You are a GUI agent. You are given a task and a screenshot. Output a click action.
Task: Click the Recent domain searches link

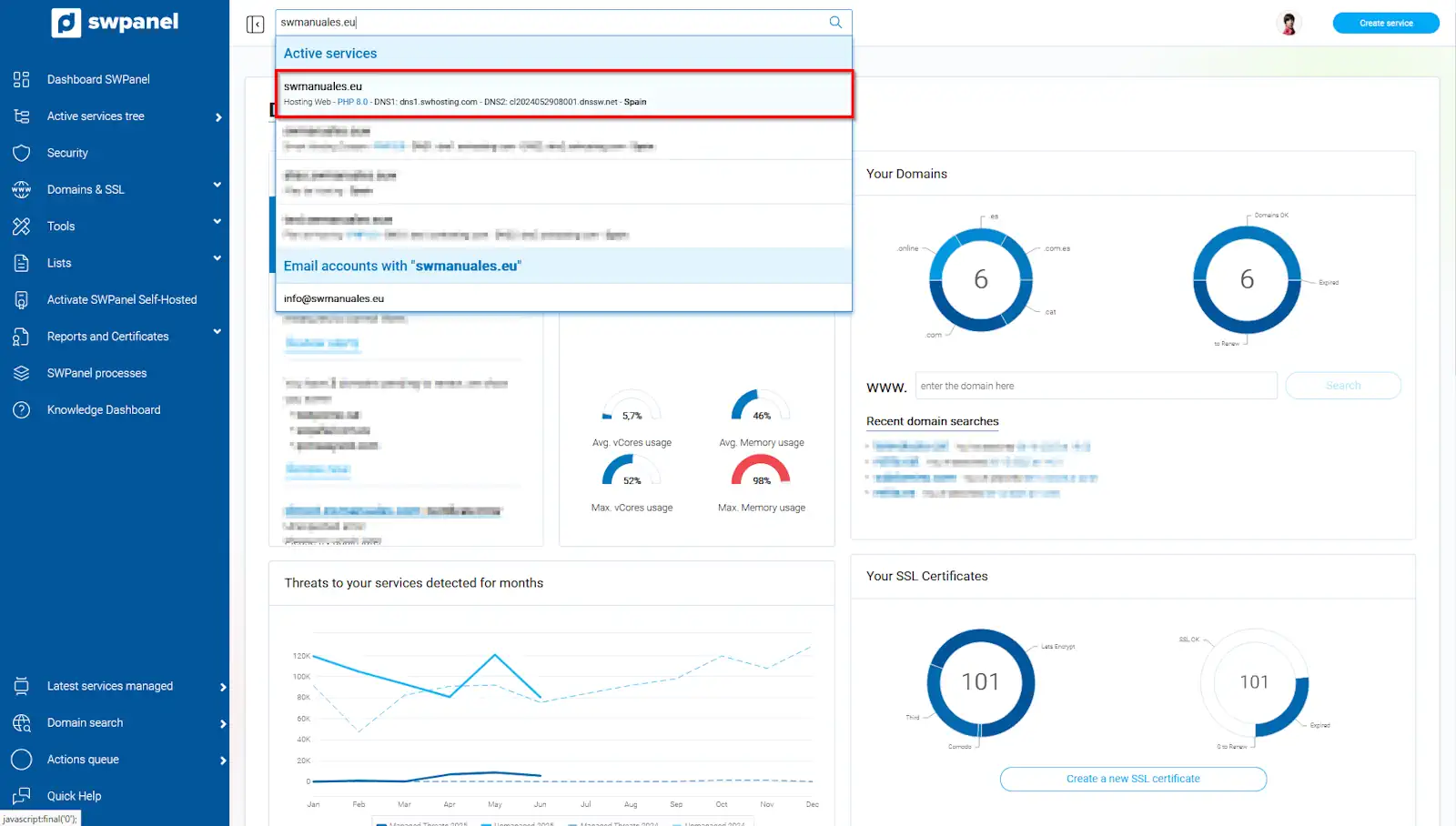coord(932,421)
